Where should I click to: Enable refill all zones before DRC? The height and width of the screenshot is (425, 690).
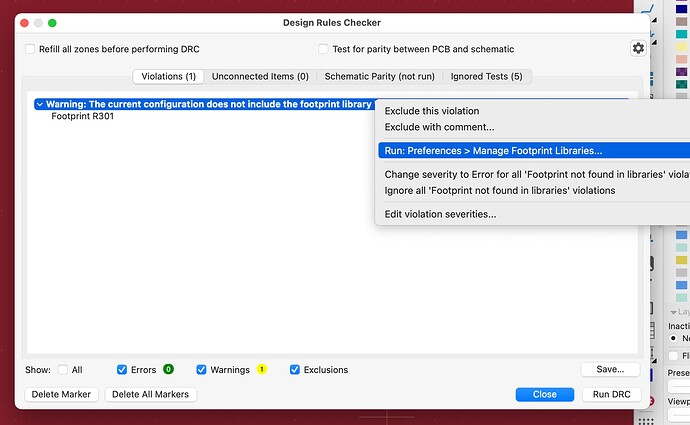point(30,48)
